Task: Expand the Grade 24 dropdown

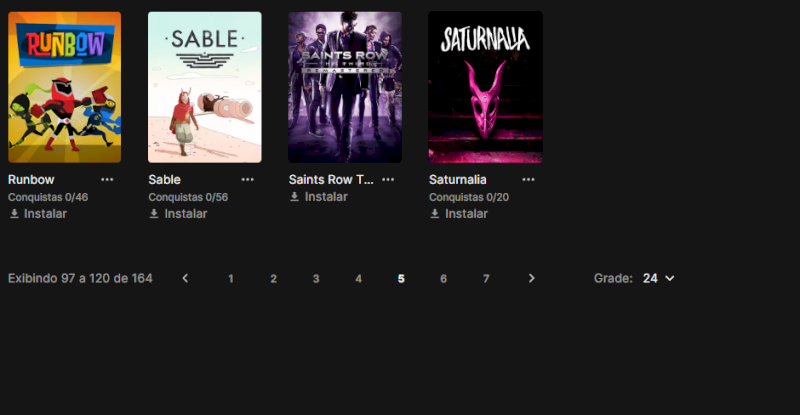Action: click(658, 278)
